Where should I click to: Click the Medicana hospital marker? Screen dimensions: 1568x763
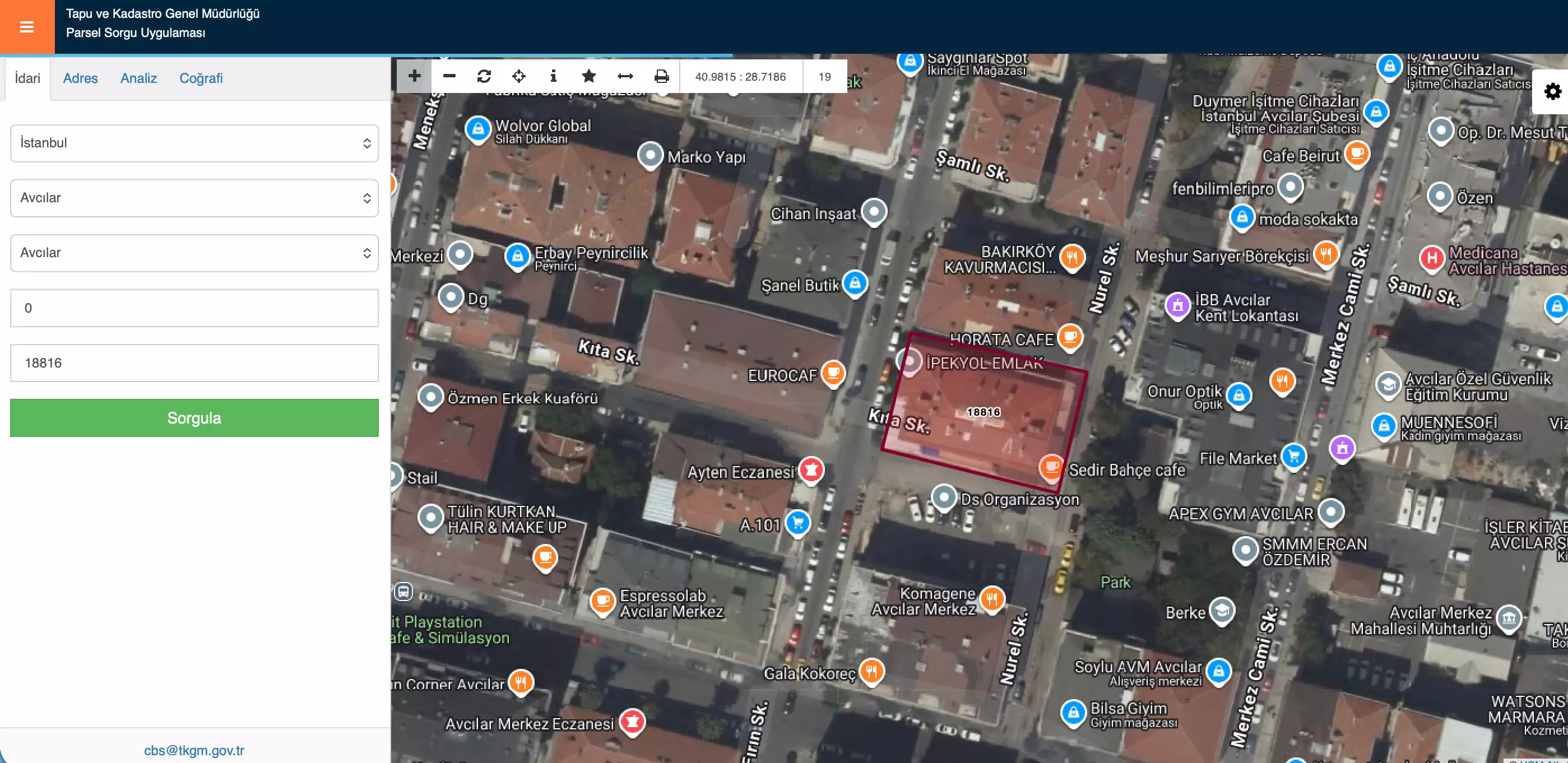[x=1432, y=259]
